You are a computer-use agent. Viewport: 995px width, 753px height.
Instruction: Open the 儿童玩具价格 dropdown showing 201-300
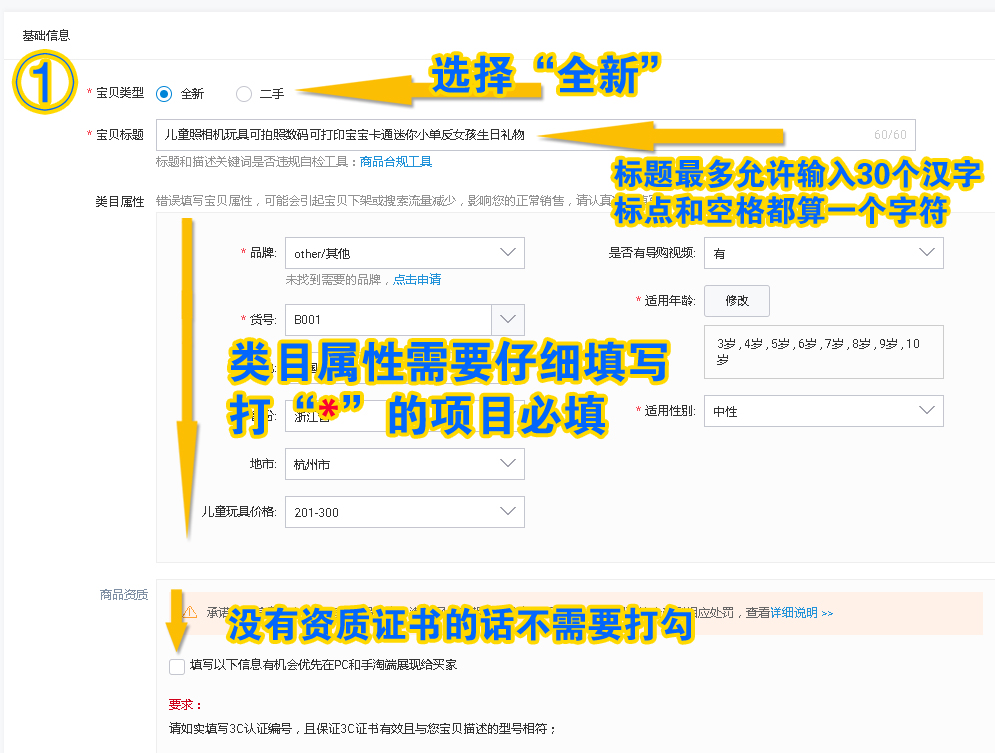404,512
